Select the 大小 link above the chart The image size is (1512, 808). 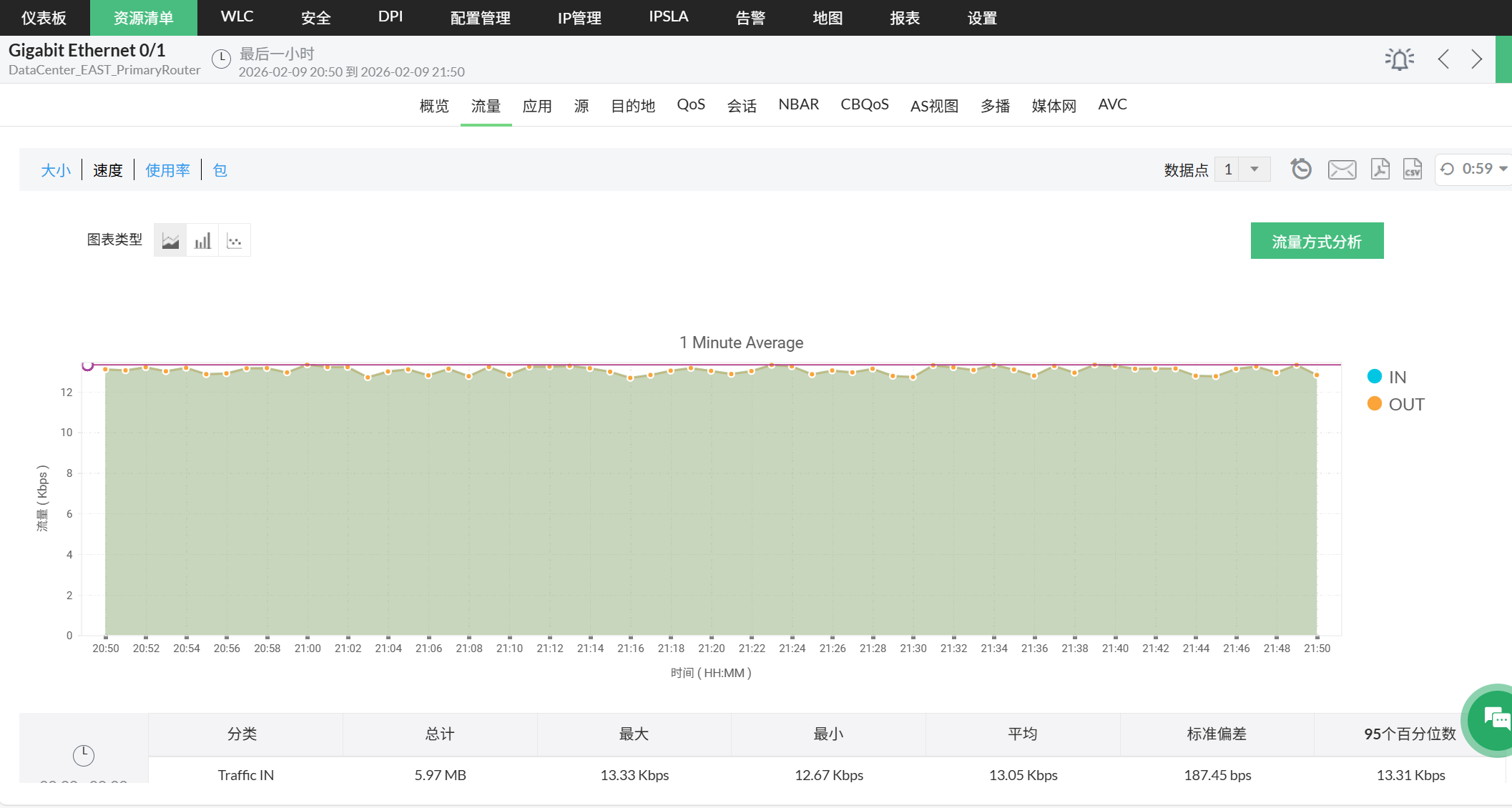pos(56,169)
